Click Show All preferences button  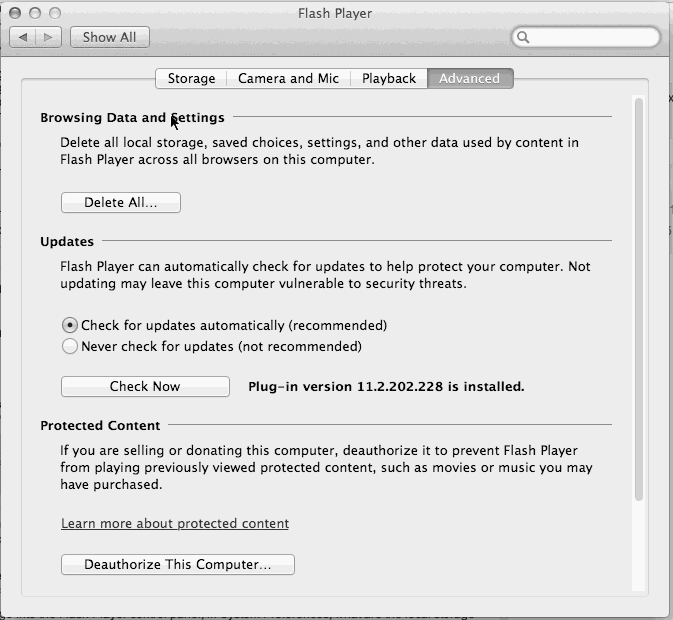(x=109, y=37)
